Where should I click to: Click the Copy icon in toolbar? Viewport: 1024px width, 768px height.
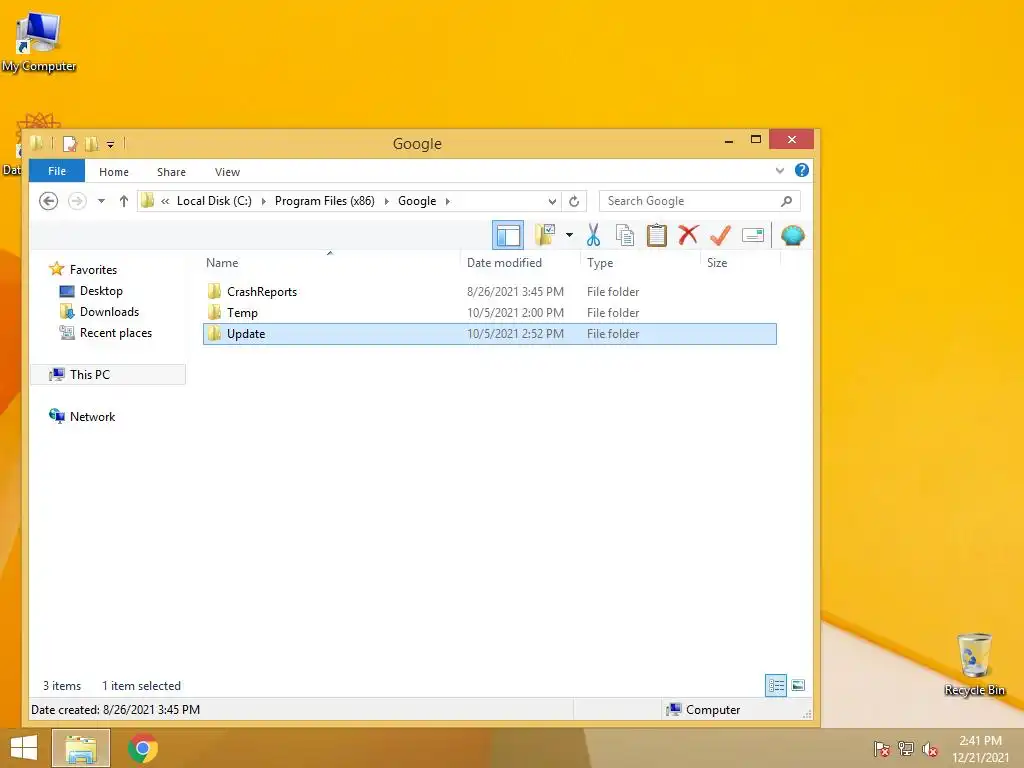[x=625, y=235]
